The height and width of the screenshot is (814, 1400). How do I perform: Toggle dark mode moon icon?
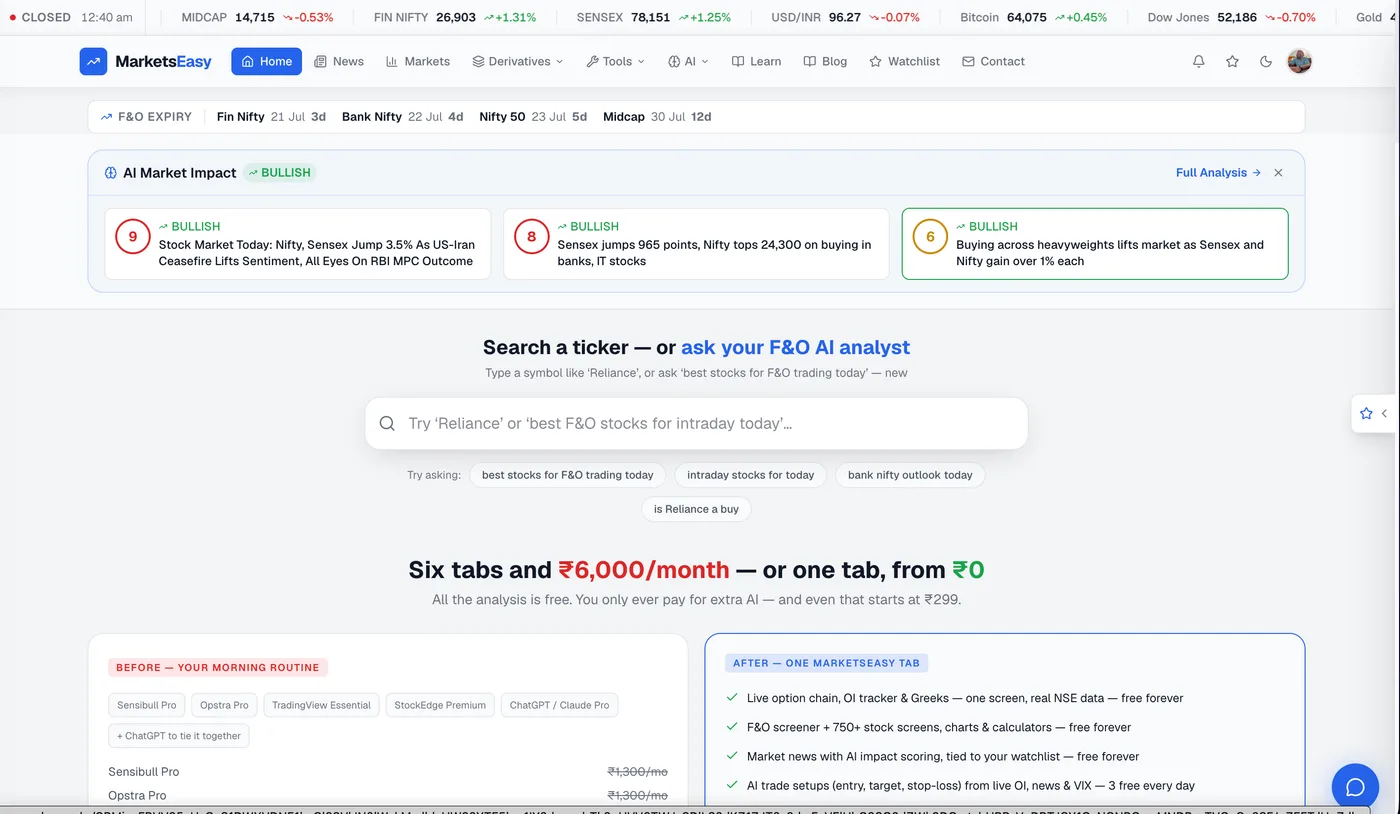[1266, 61]
